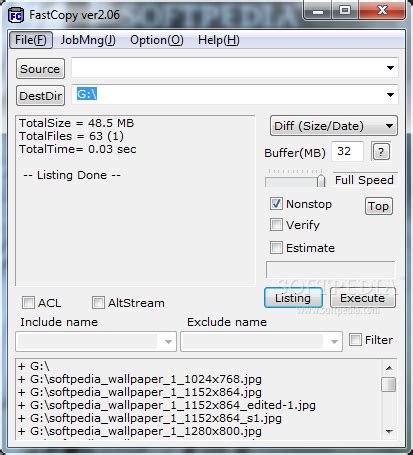413x455 pixels.
Task: Uncheck the Nonstop checkbox
Action: (276, 204)
